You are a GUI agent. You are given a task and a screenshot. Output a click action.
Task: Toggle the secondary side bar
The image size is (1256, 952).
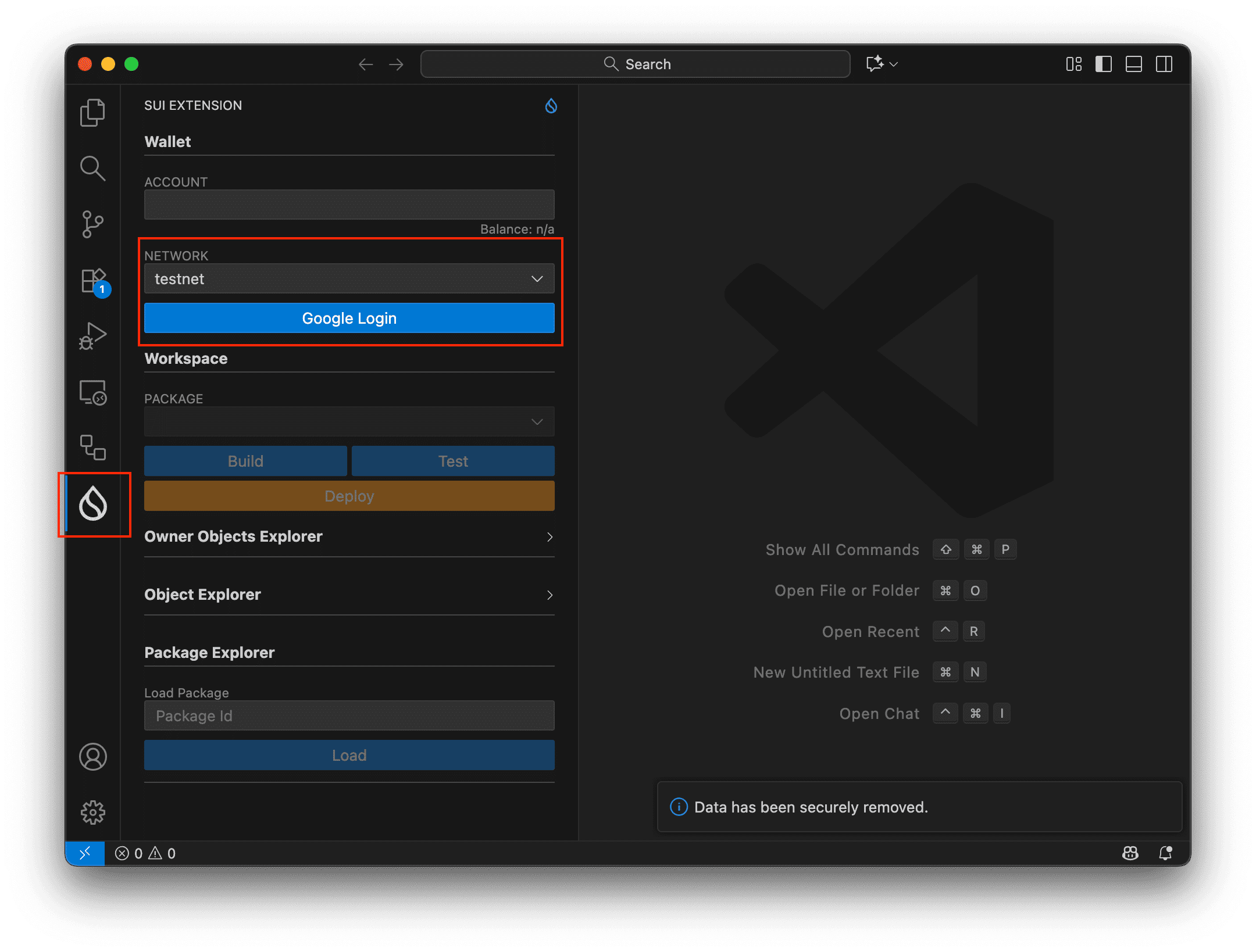point(1165,64)
